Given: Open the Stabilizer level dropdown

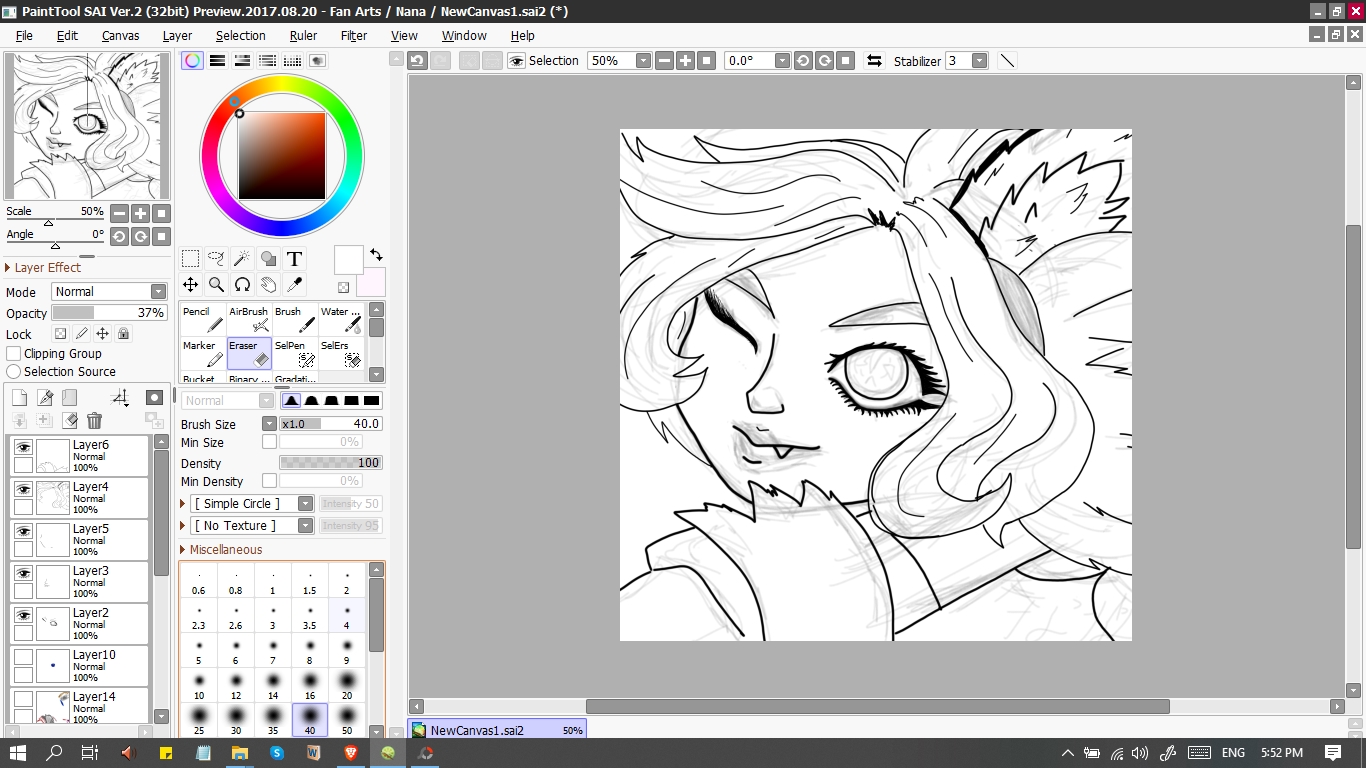Looking at the screenshot, I should (x=979, y=60).
